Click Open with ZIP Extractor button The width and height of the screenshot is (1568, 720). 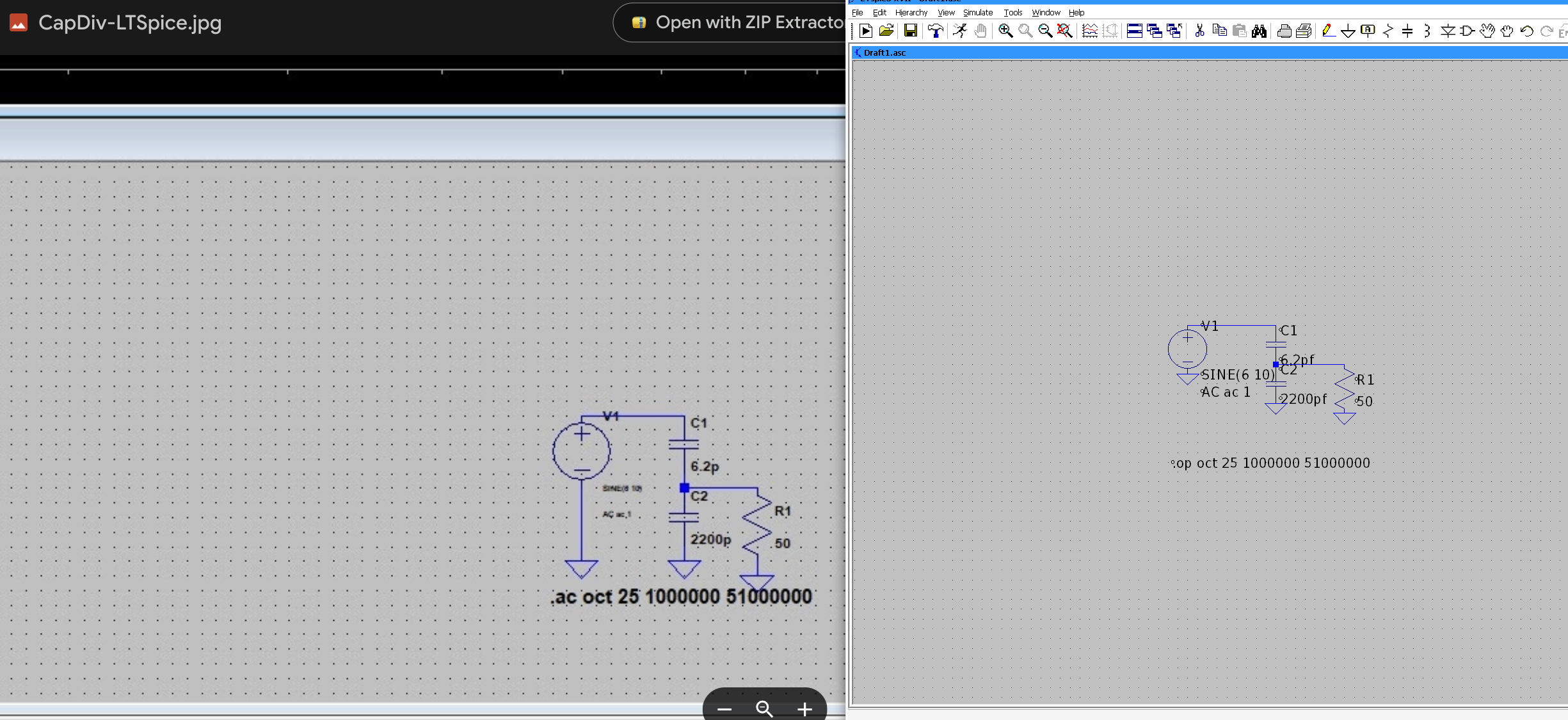pos(730,22)
